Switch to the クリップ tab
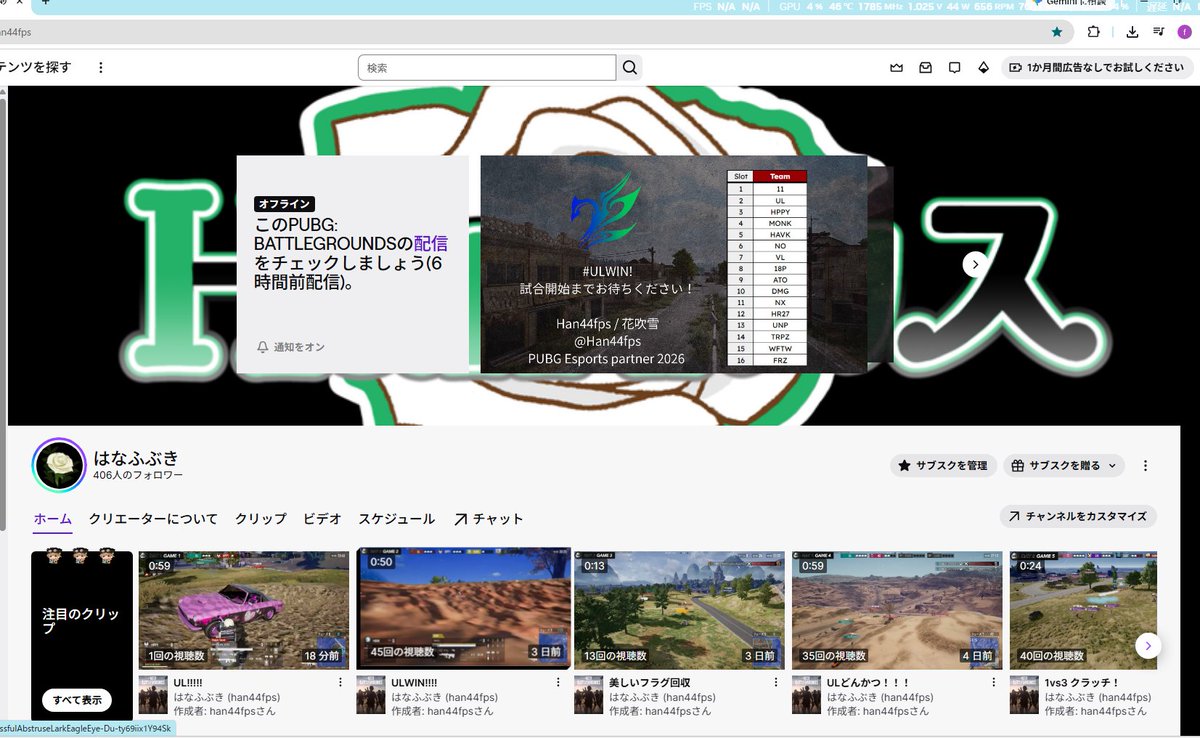Image resolution: width=1200 pixels, height=738 pixels. click(x=260, y=519)
